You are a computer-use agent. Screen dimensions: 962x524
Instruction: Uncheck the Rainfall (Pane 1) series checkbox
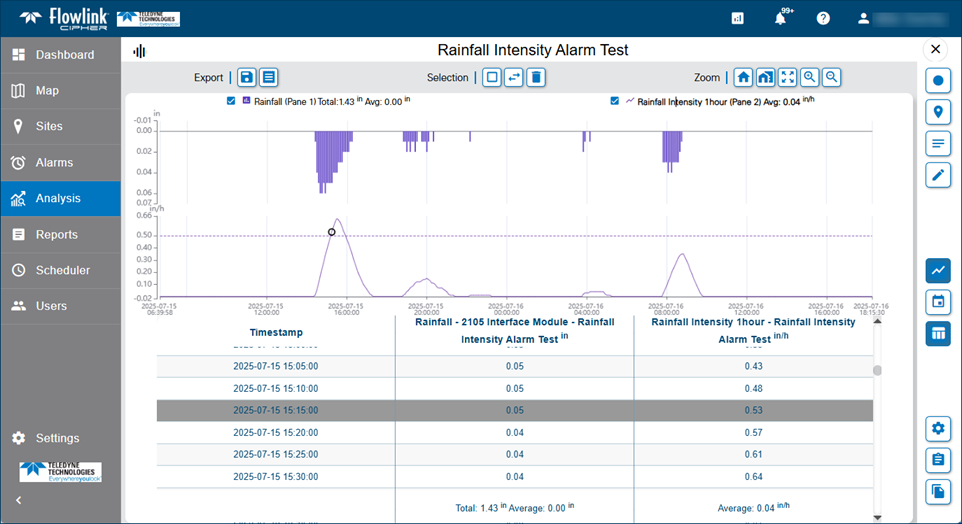231,101
